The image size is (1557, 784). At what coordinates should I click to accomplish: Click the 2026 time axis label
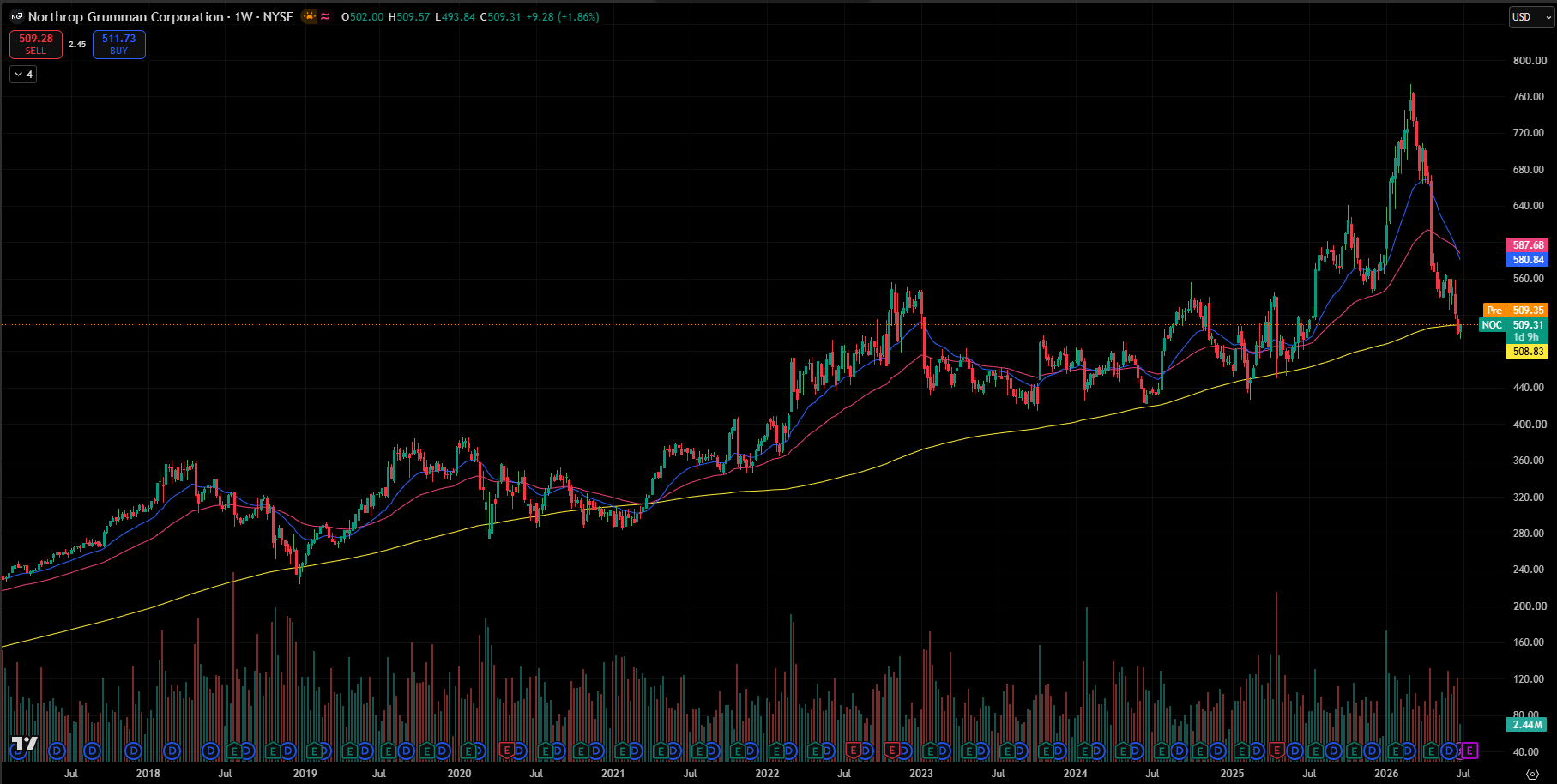[1386, 774]
